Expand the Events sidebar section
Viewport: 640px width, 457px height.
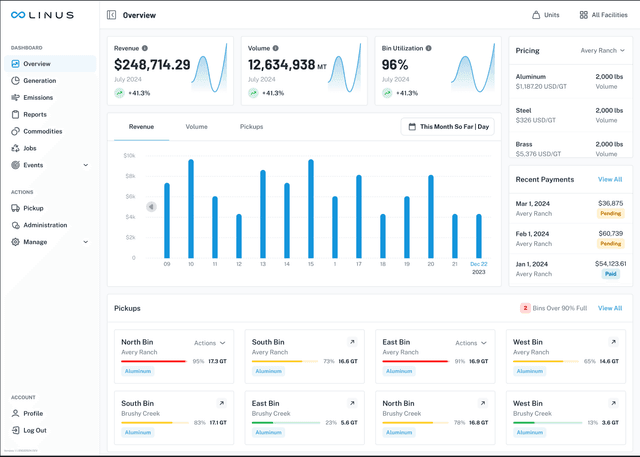tap(85, 165)
